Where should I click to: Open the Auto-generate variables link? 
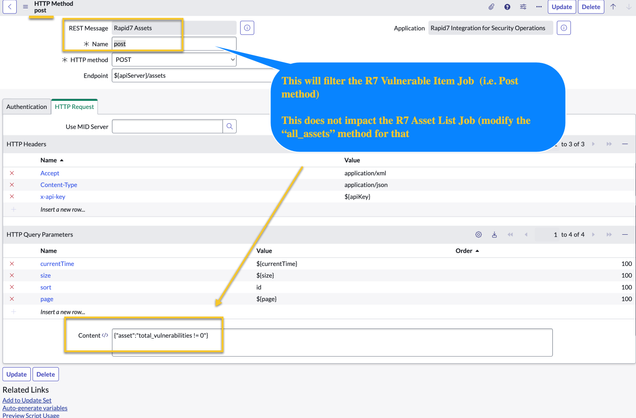[35, 408]
